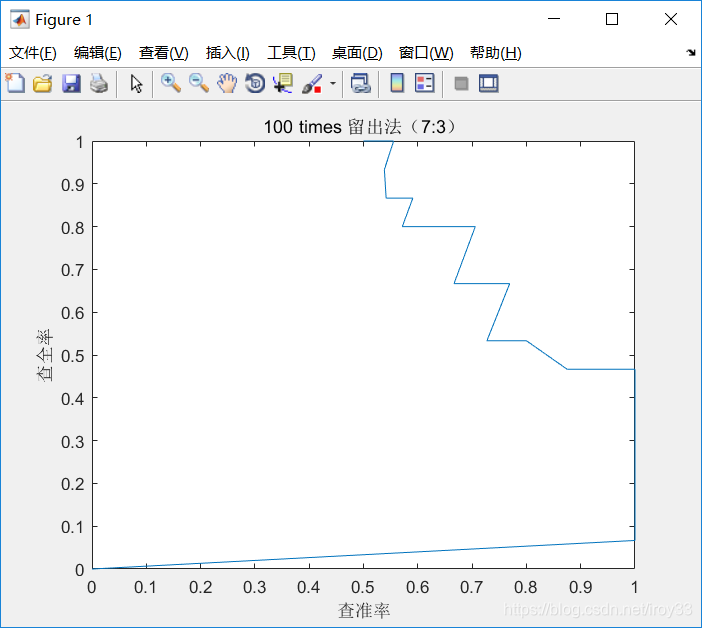Print the figure using printer icon
This screenshot has height=628, width=702.
pos(99,84)
